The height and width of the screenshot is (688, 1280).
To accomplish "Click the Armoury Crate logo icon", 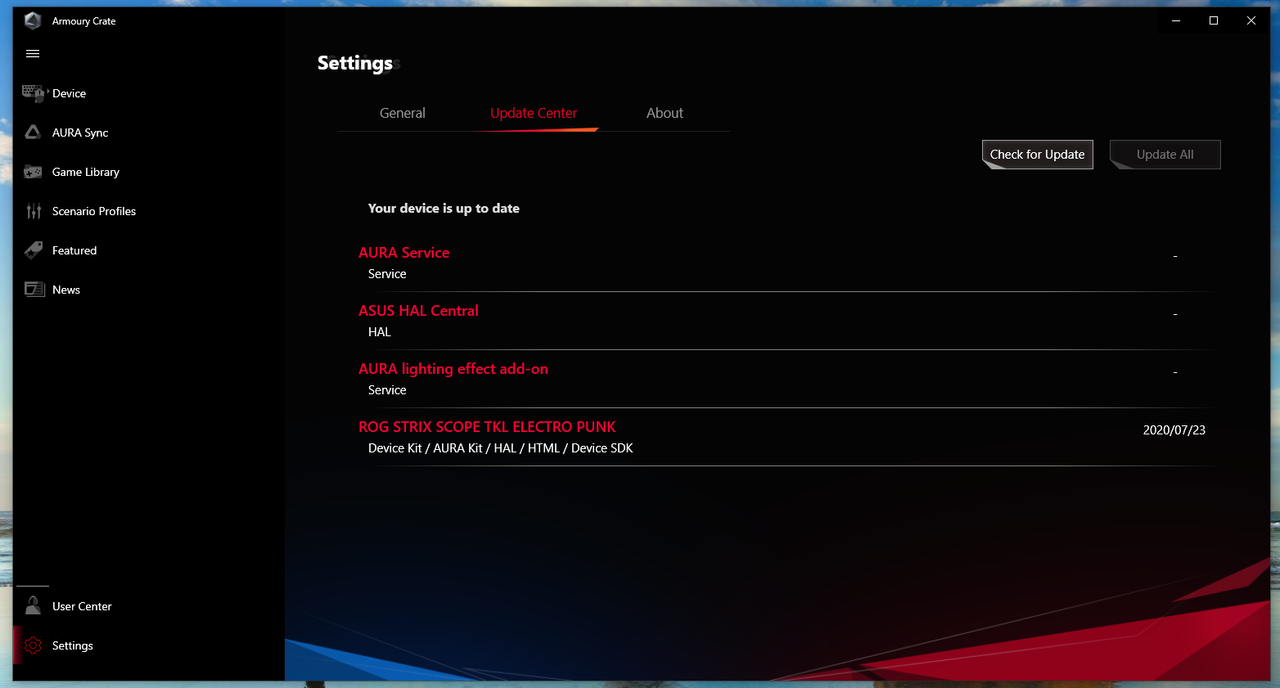I will pos(32,21).
